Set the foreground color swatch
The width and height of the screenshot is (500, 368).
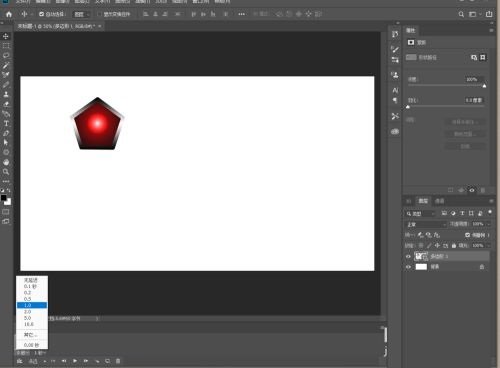[x=4, y=198]
